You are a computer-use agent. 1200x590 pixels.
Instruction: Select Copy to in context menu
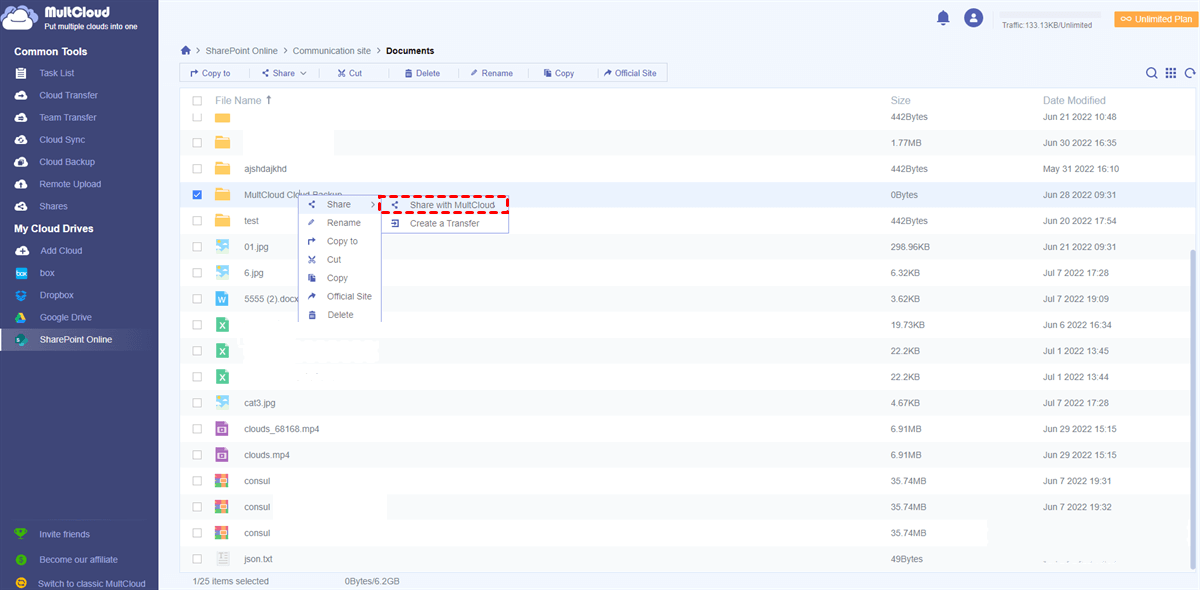coord(340,241)
